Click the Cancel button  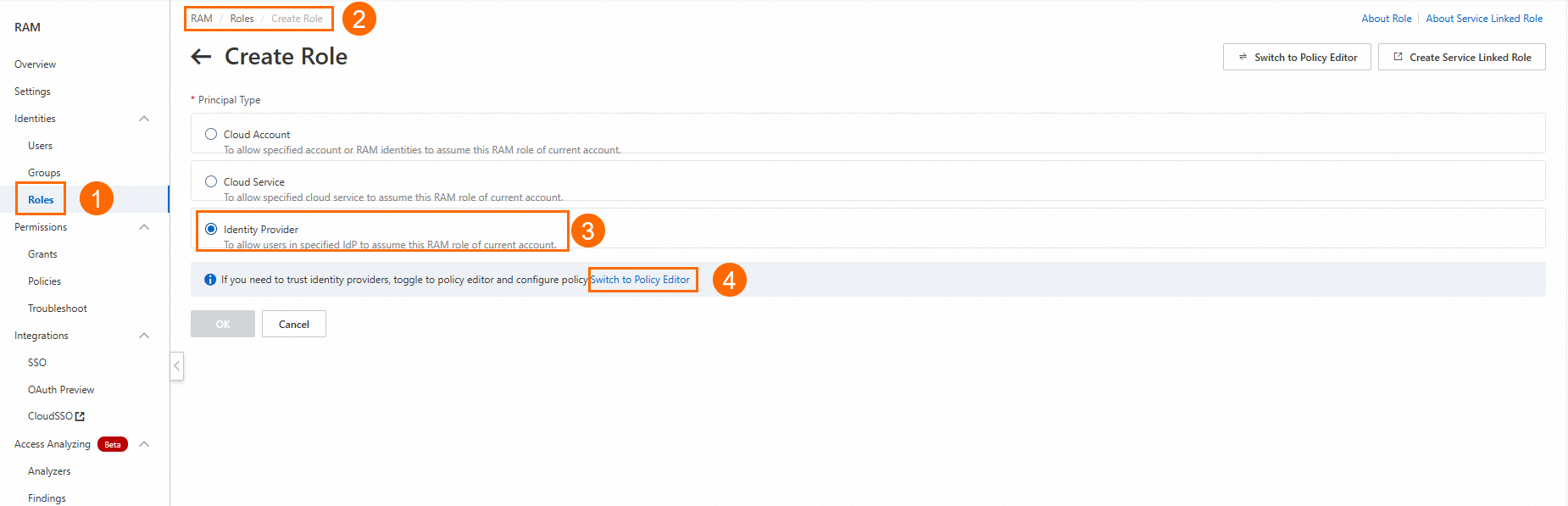point(294,324)
